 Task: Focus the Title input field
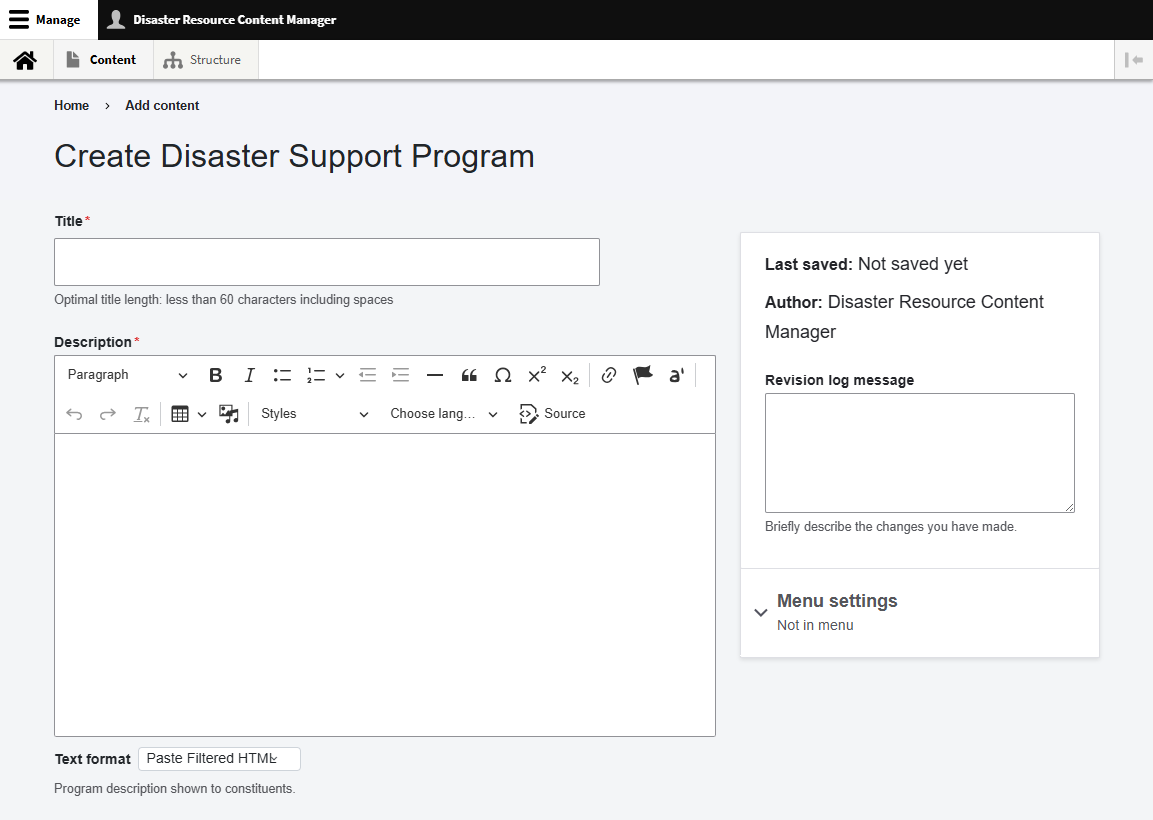[327, 262]
